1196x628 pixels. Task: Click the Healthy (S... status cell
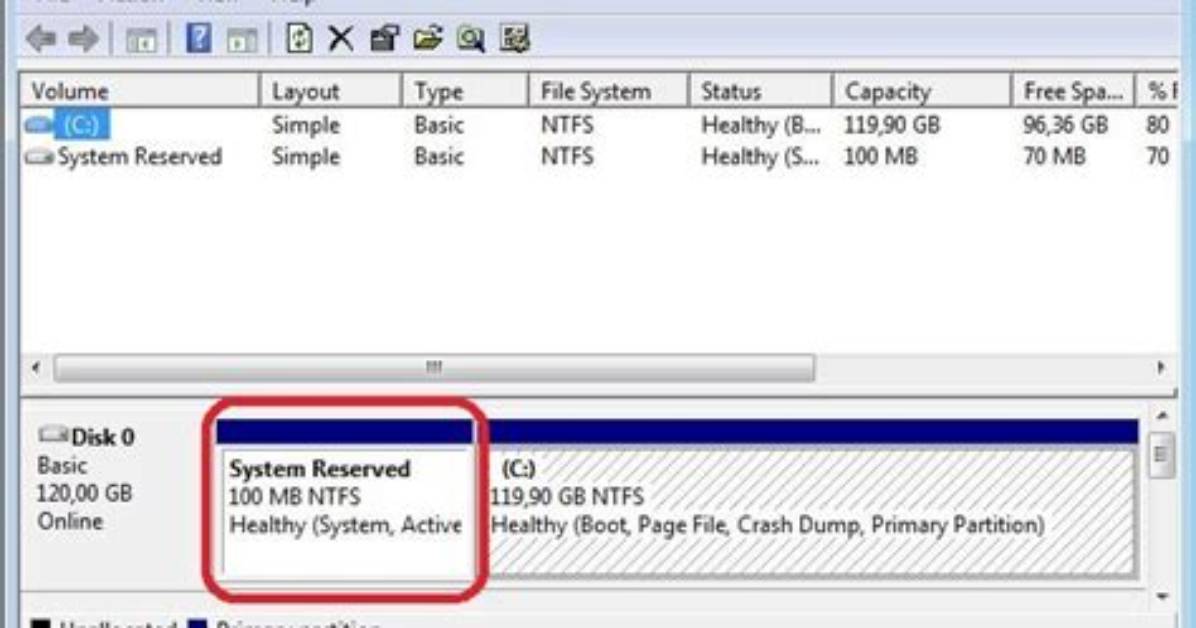pyautogui.click(x=760, y=156)
